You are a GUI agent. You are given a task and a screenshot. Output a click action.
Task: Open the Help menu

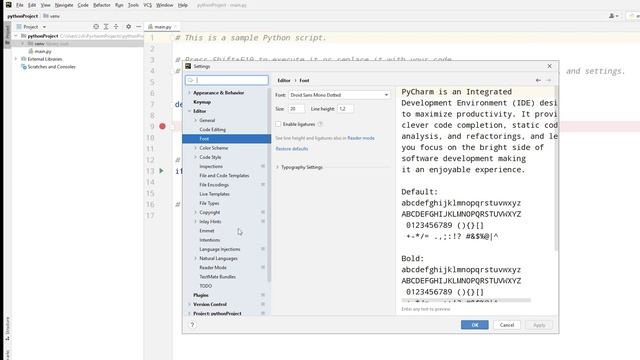point(182,5)
